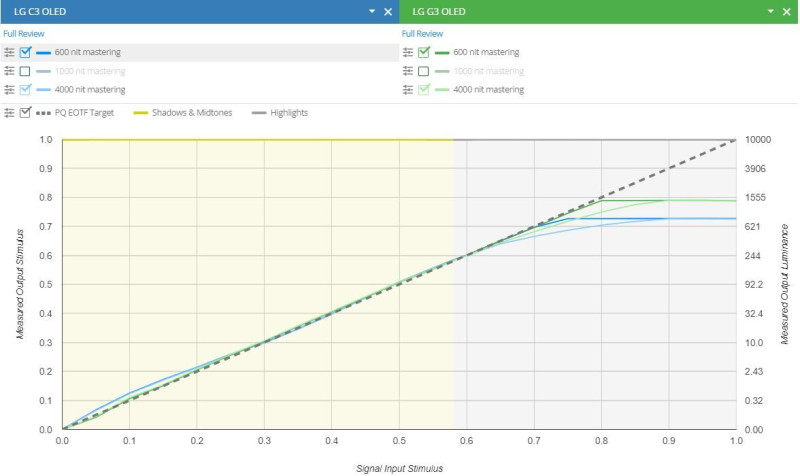Click the light blue C3 4000 nit swatch
Image resolution: width=800 pixels, height=476 pixels.
tap(43, 90)
